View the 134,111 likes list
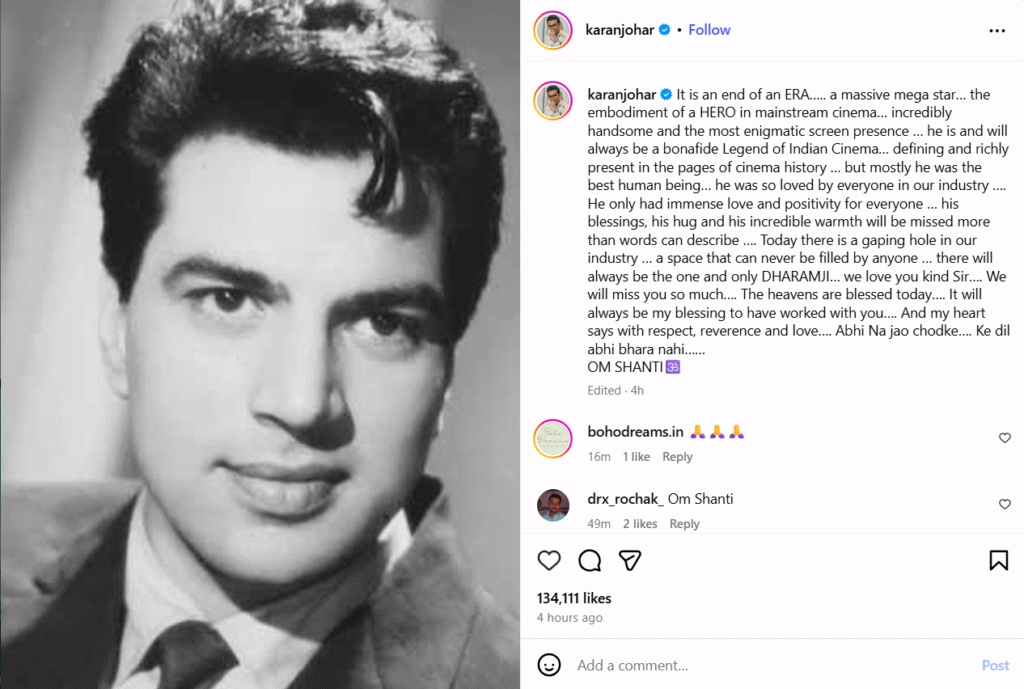 [x=574, y=598]
